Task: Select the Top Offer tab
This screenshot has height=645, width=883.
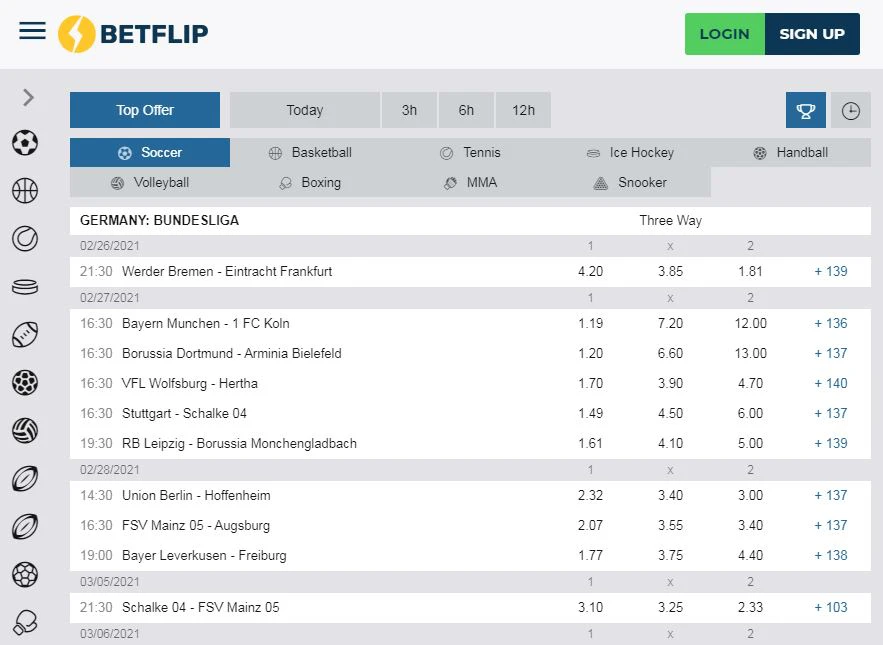Action: click(145, 110)
